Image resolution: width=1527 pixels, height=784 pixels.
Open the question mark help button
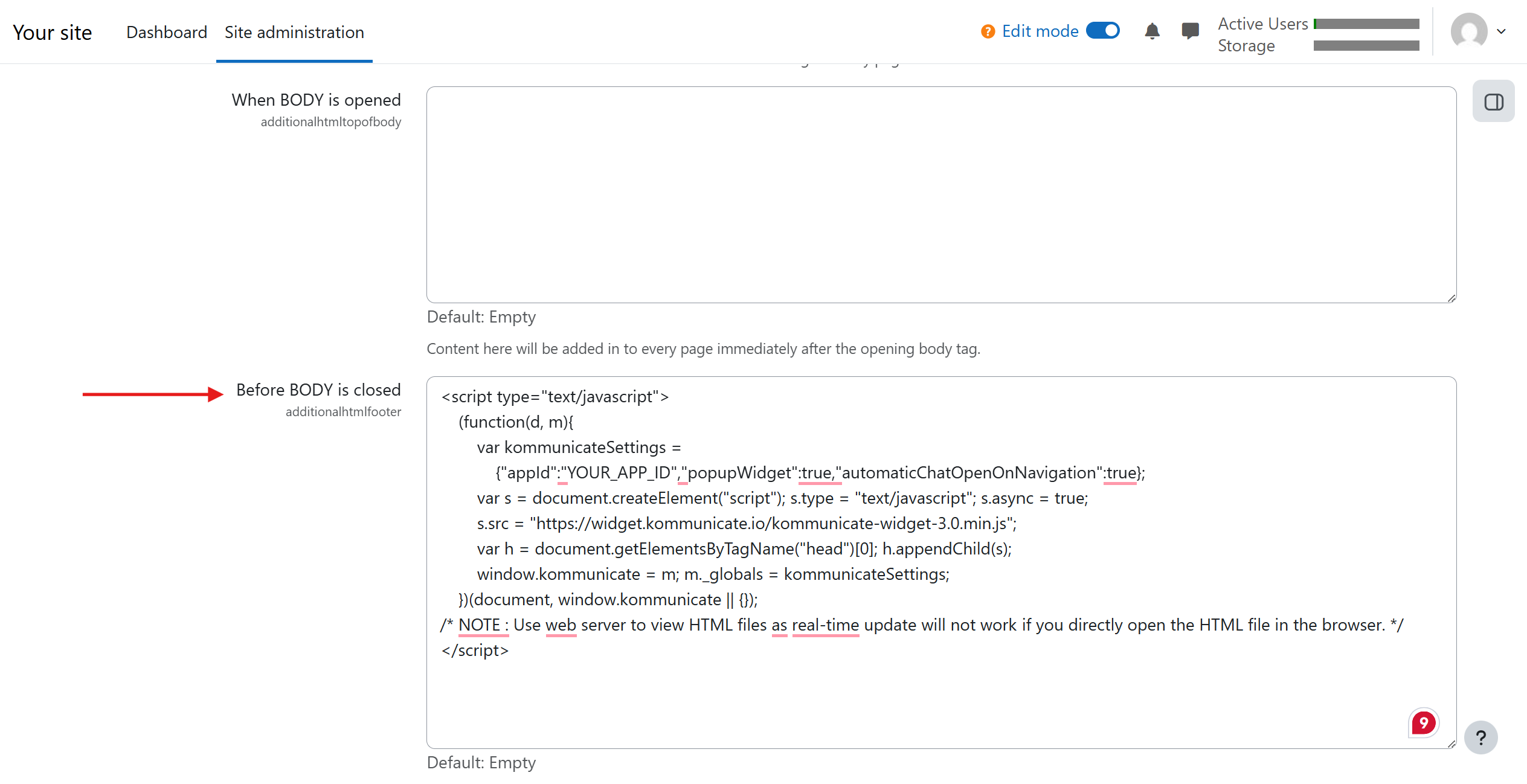[x=1480, y=737]
